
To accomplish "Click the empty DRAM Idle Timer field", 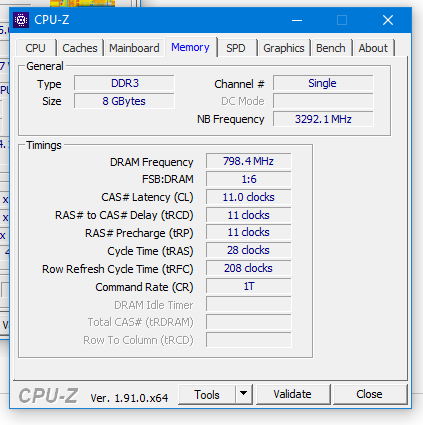I will tap(249, 304).
